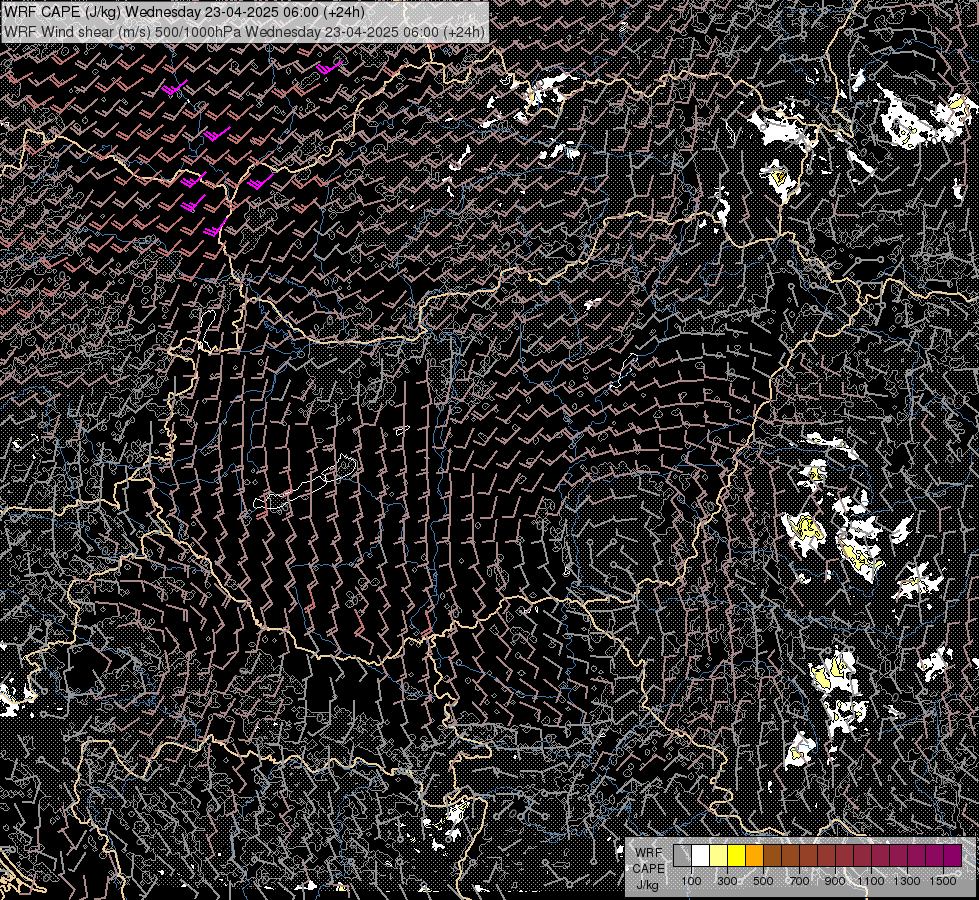Click the legend swatch starting at 900 tick

pyautogui.click(x=845, y=856)
